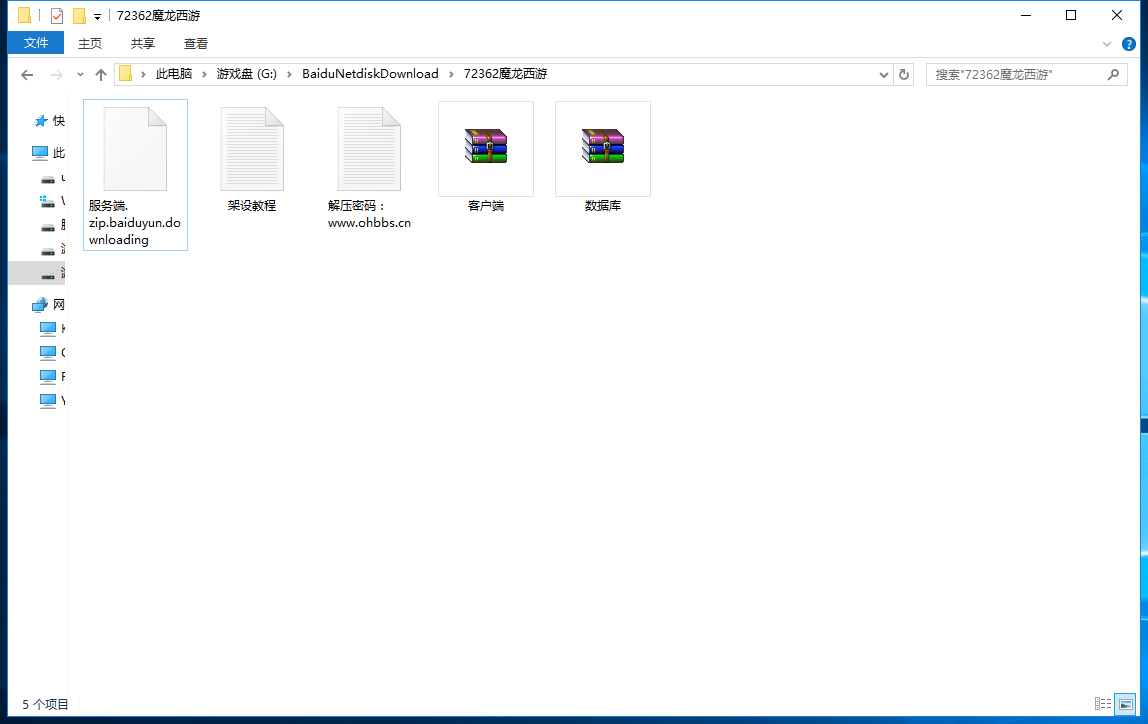The width and height of the screenshot is (1148, 724).
Task: Click the search box for 72362魔龙西游
Action: [1015, 75]
